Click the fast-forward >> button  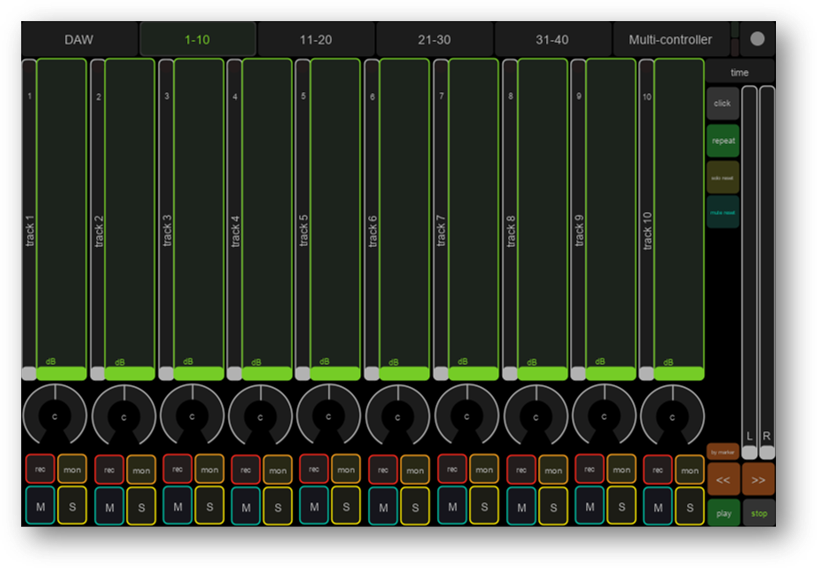coord(758,479)
